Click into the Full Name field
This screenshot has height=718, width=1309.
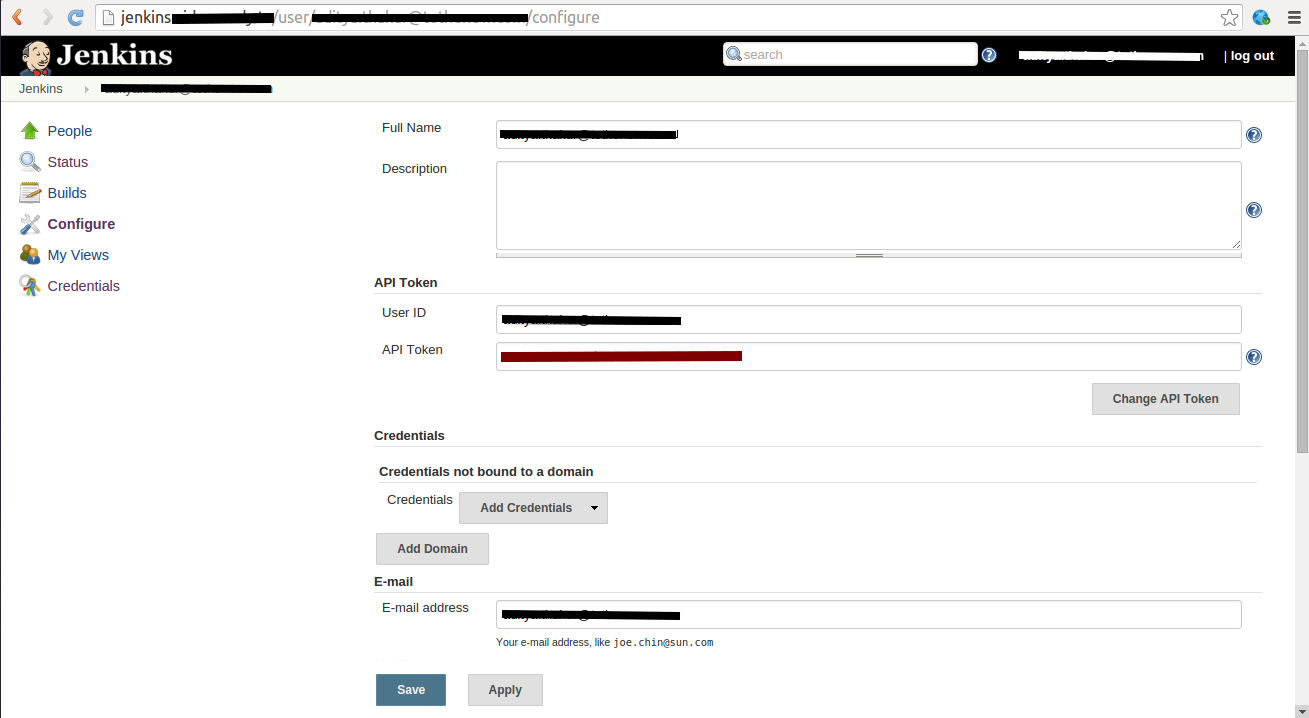[x=869, y=135]
